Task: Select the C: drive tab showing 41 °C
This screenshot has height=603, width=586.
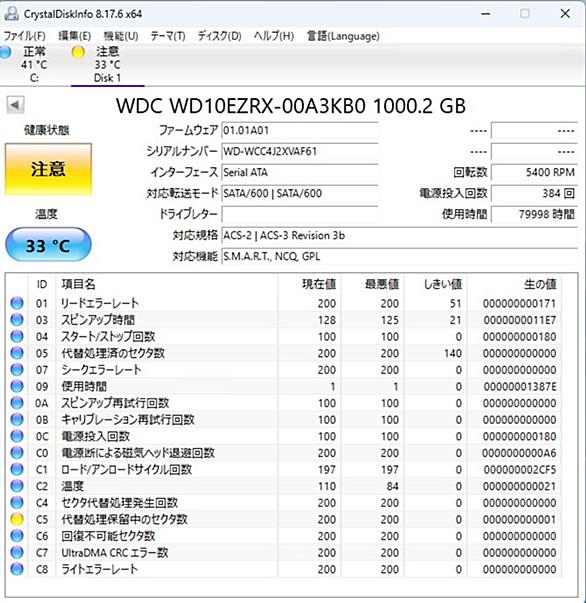Action: [34, 64]
